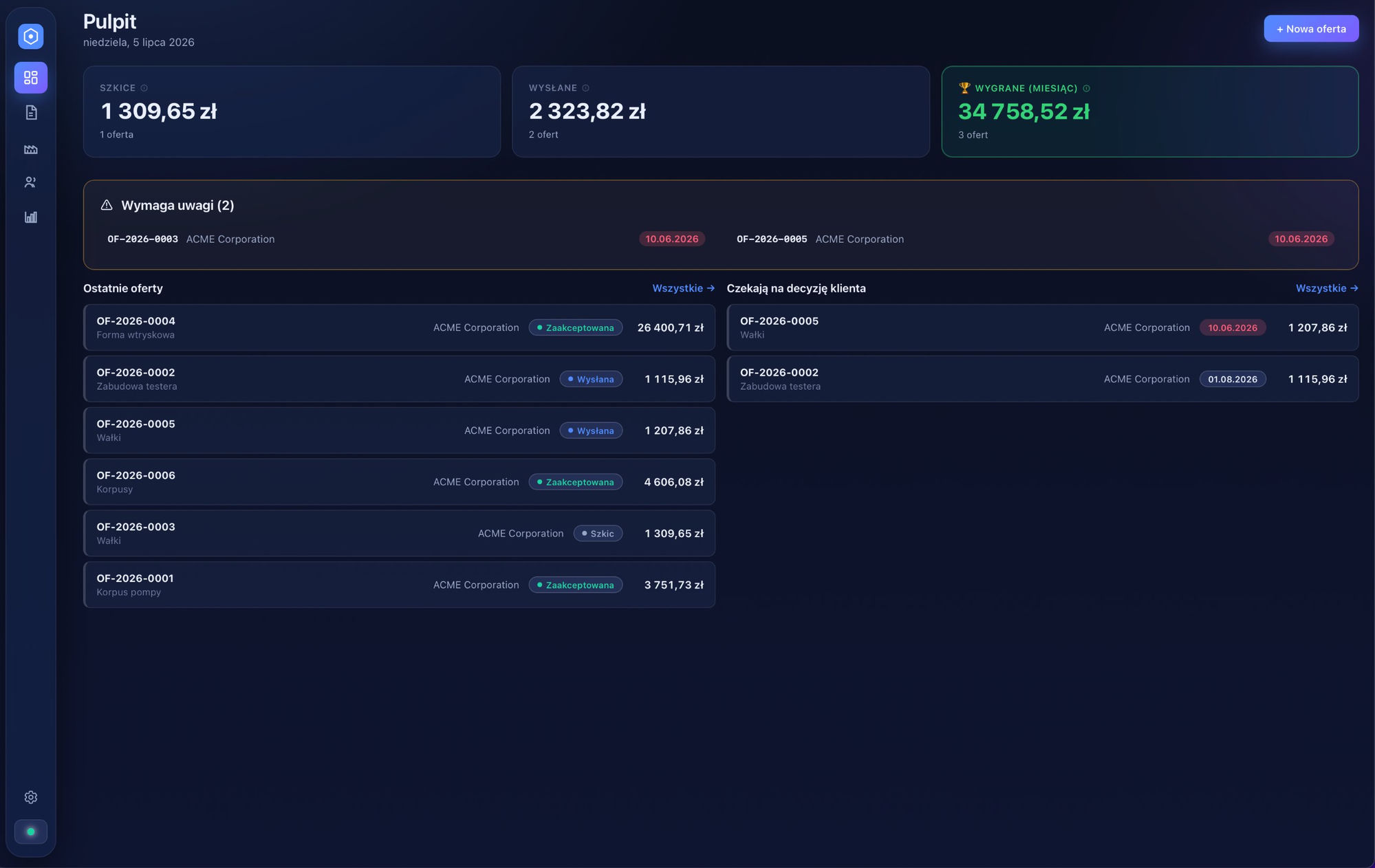This screenshot has height=868, width=1375.
Task: Open the dashboard grid icon in sidebar
Action: [x=31, y=78]
